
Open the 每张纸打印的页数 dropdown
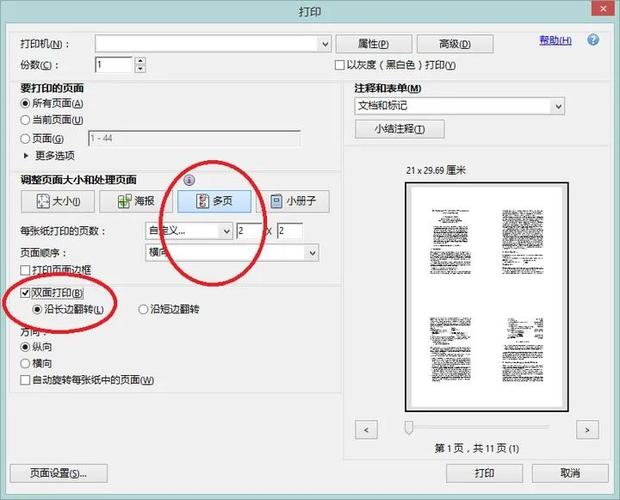tap(189, 231)
